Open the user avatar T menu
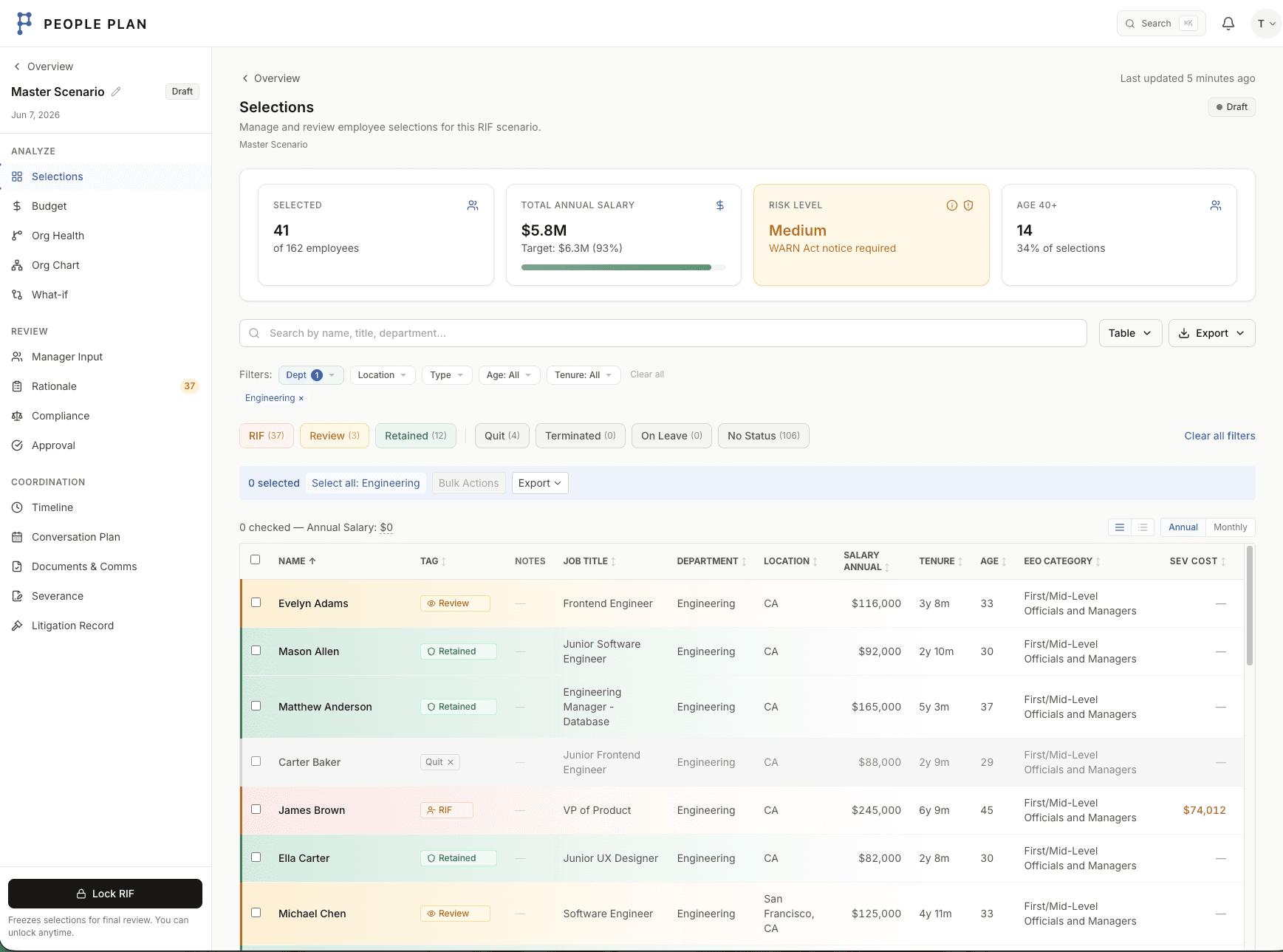Viewport: 1283px width, 952px height. point(1266,24)
